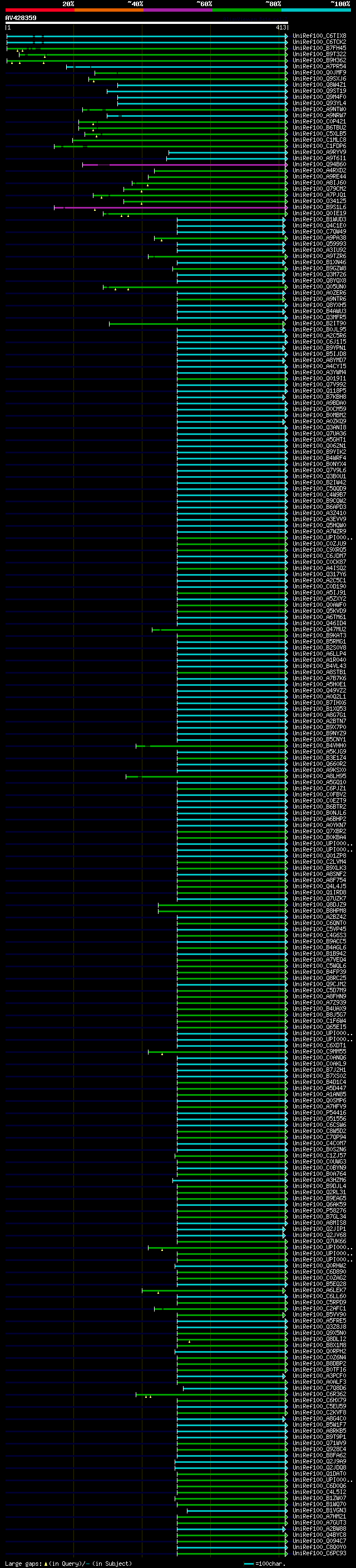Select the UniRef100_A8IJ60 label
356x1568 pixels.
(x=319, y=182)
